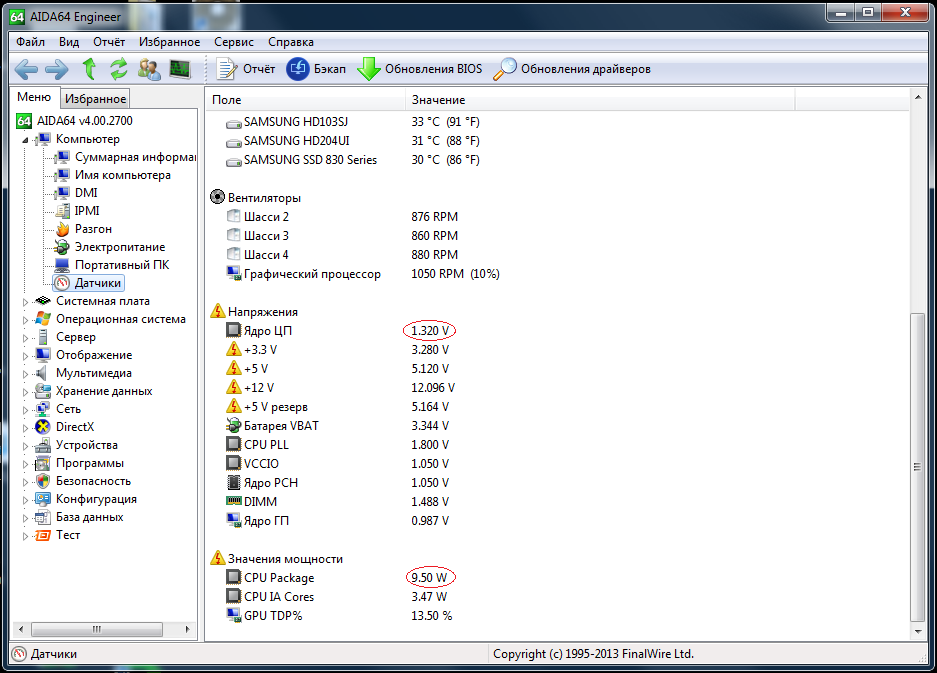Viewport: 937px width, 673px height.
Task: Click the База данных tree icon
Action: [x=43, y=517]
